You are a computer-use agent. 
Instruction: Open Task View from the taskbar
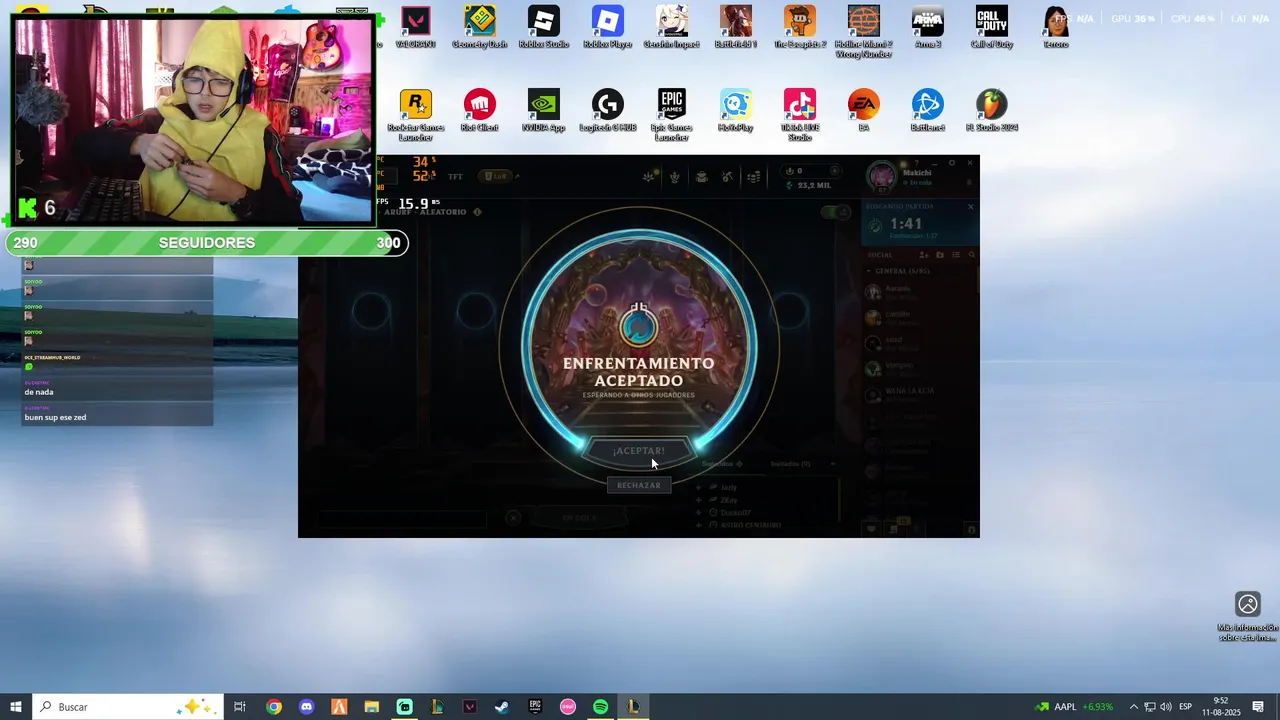(240, 707)
